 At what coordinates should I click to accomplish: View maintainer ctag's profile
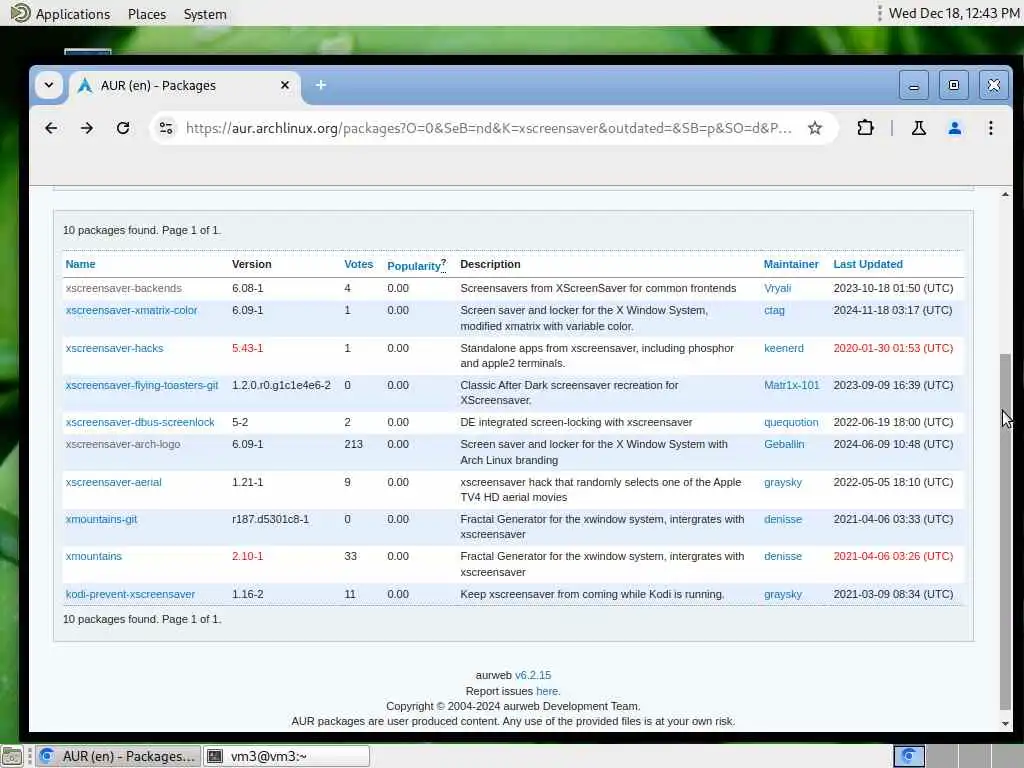click(774, 310)
